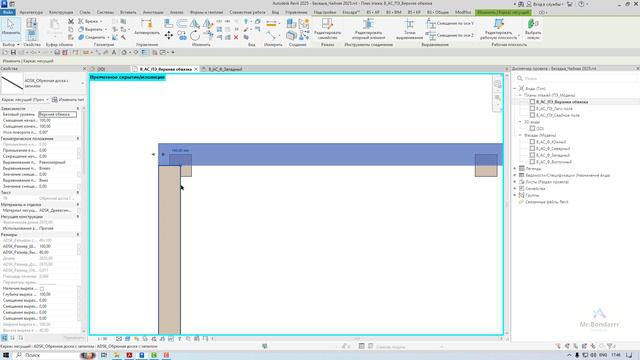Select the vertical brown beam in the drawing
The width and height of the screenshot is (640, 360).
169,250
